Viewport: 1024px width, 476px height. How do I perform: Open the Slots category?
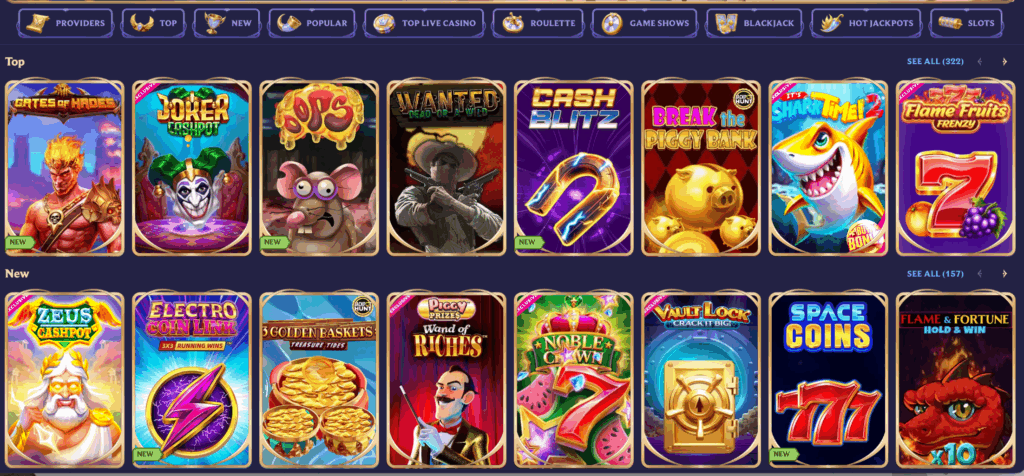[x=966, y=24]
